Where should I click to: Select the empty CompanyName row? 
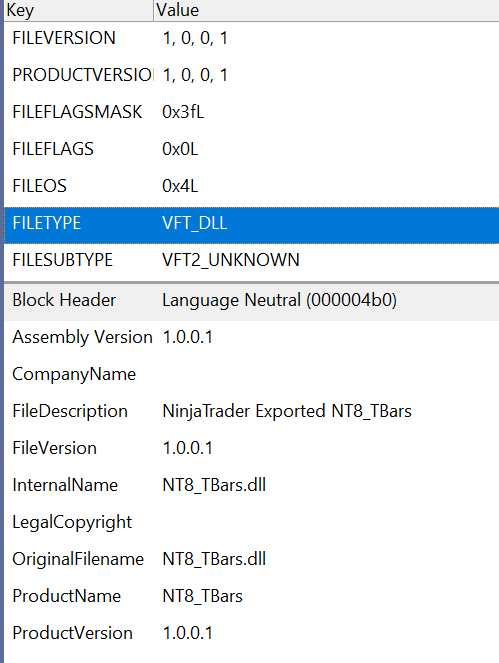pyautogui.click(x=252, y=374)
